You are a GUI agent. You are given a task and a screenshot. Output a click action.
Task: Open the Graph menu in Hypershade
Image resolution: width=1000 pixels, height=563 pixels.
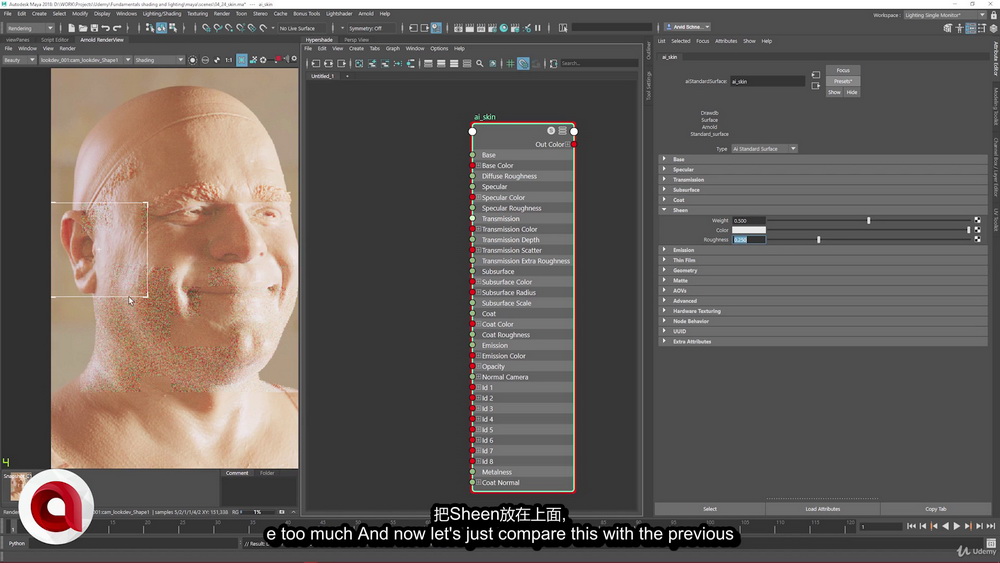coord(392,48)
